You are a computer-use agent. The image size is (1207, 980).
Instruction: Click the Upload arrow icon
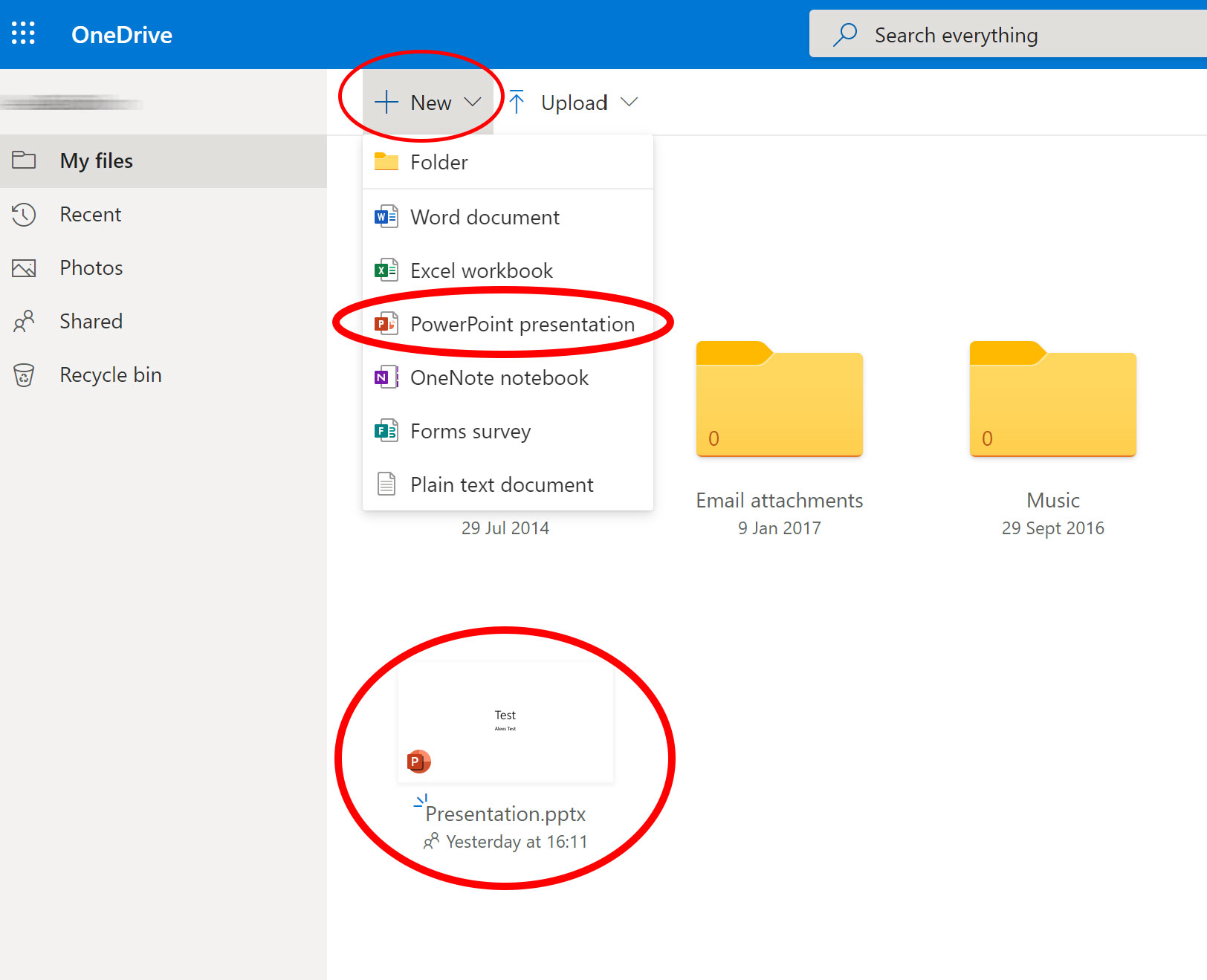517,103
